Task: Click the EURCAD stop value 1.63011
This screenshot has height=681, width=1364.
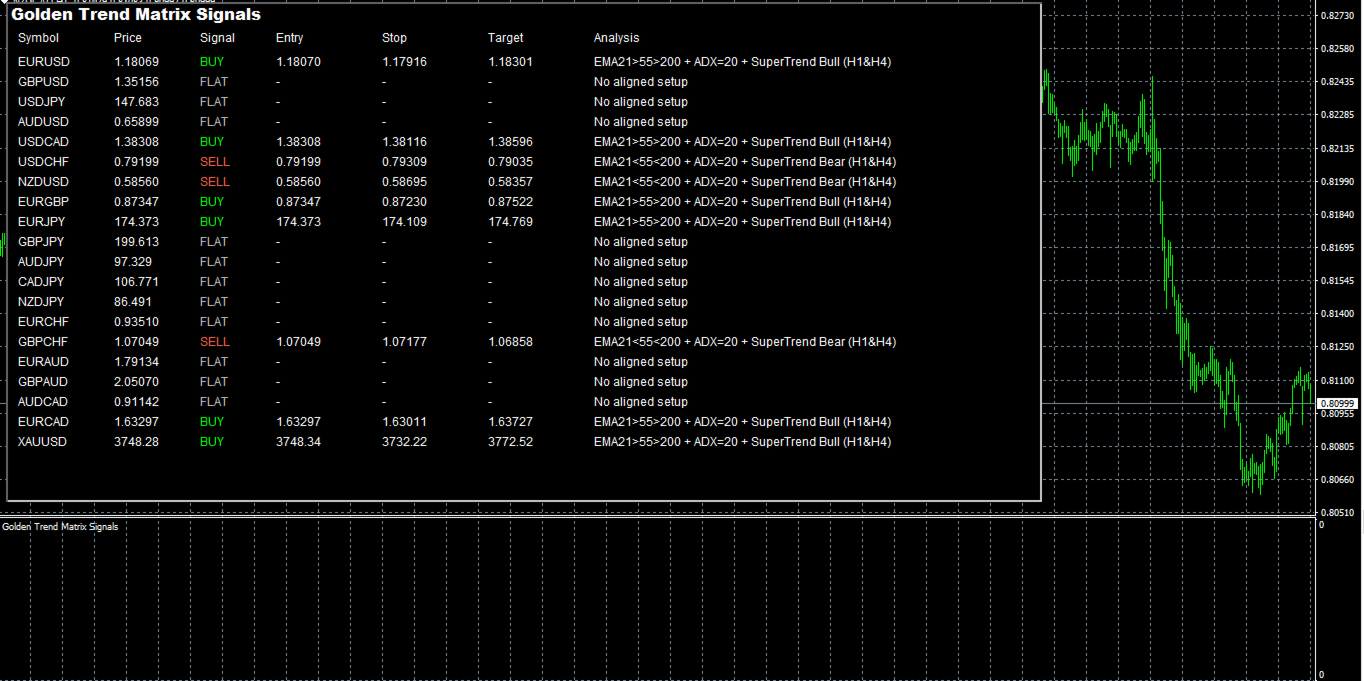Action: tap(404, 422)
